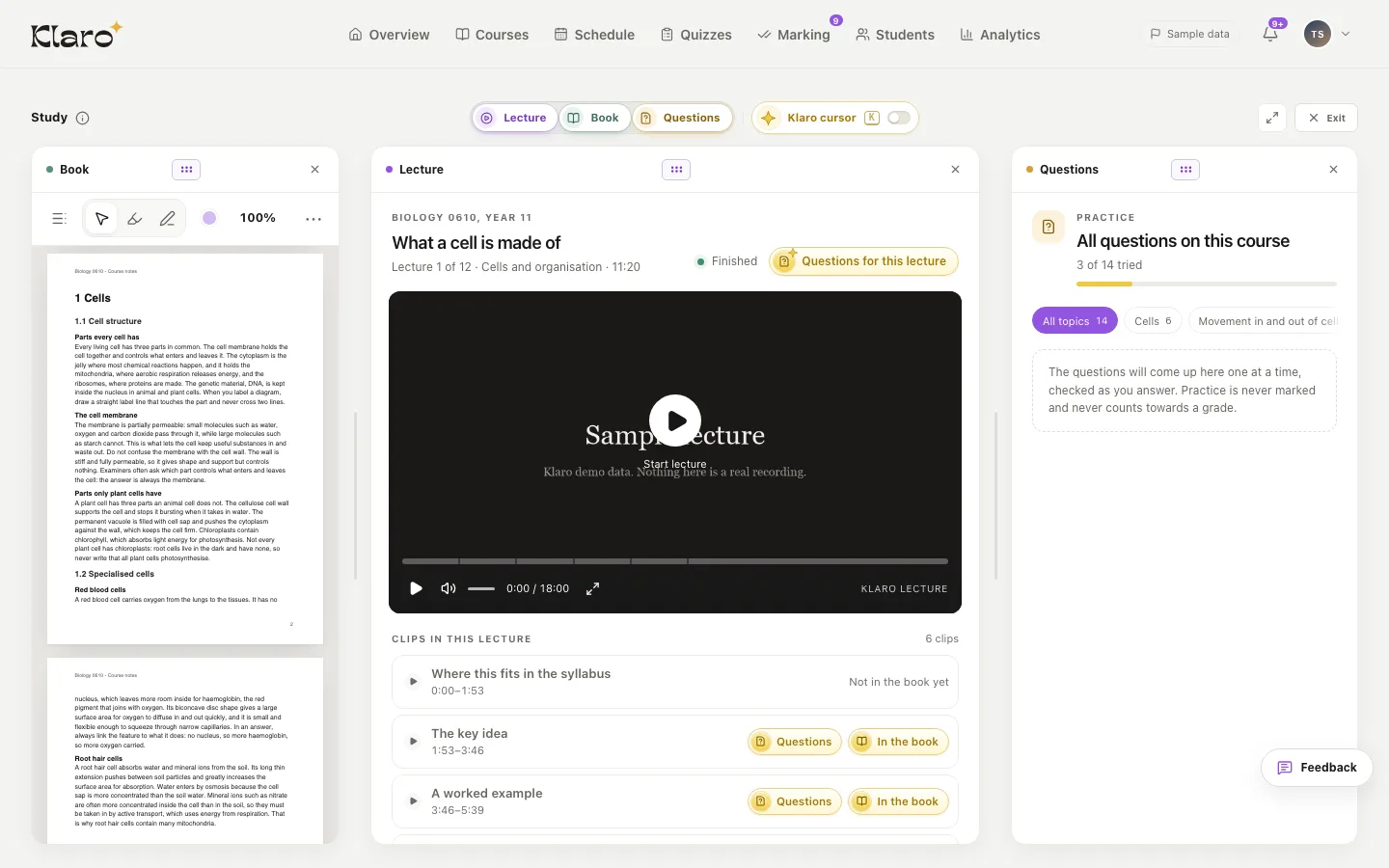Mute the lecture video volume
This screenshot has width=1389, height=868.
pyautogui.click(x=449, y=588)
